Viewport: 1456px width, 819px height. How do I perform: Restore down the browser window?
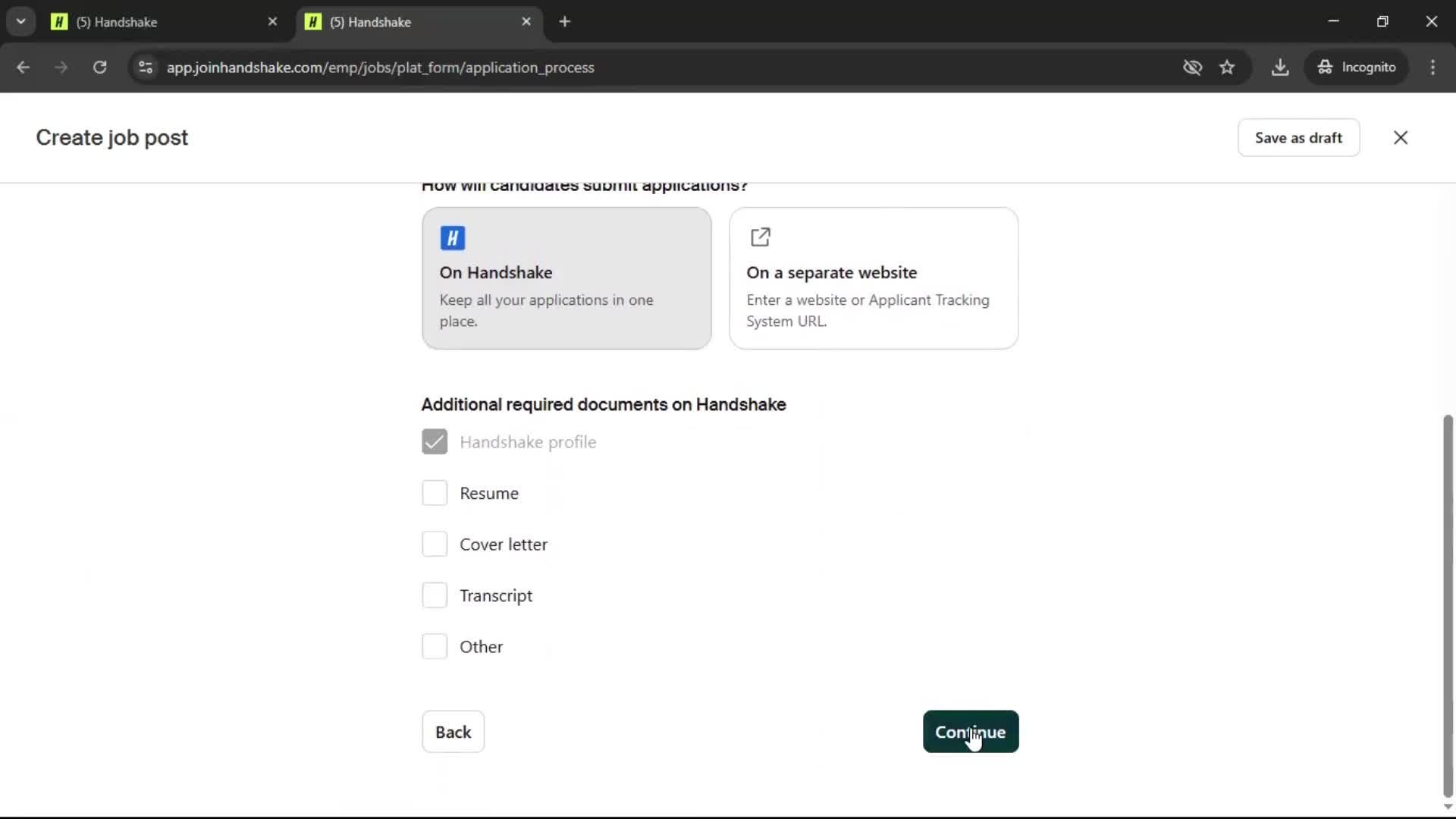pos(1382,21)
